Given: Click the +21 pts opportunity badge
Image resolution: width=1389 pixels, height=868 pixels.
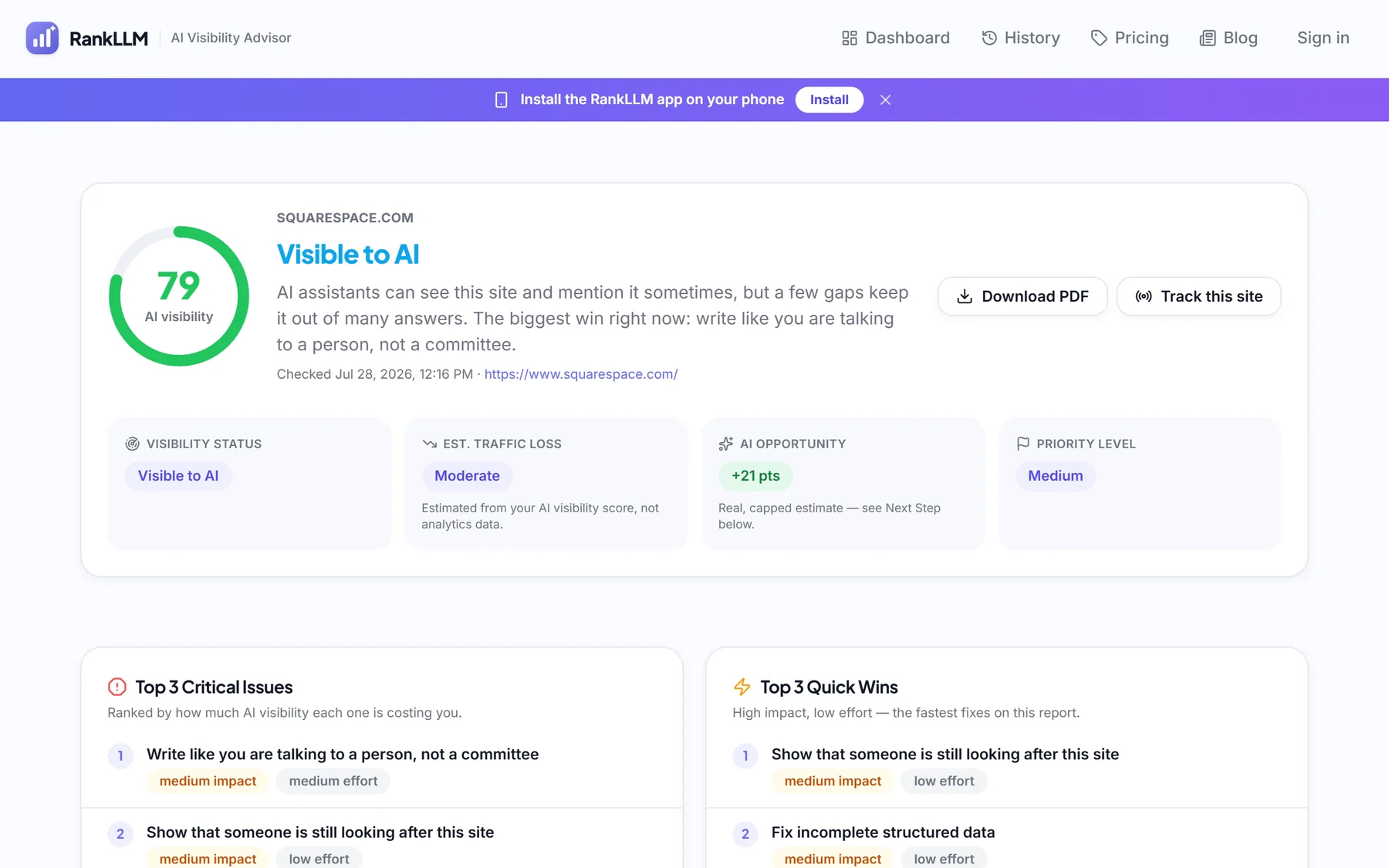Looking at the screenshot, I should click(x=755, y=476).
